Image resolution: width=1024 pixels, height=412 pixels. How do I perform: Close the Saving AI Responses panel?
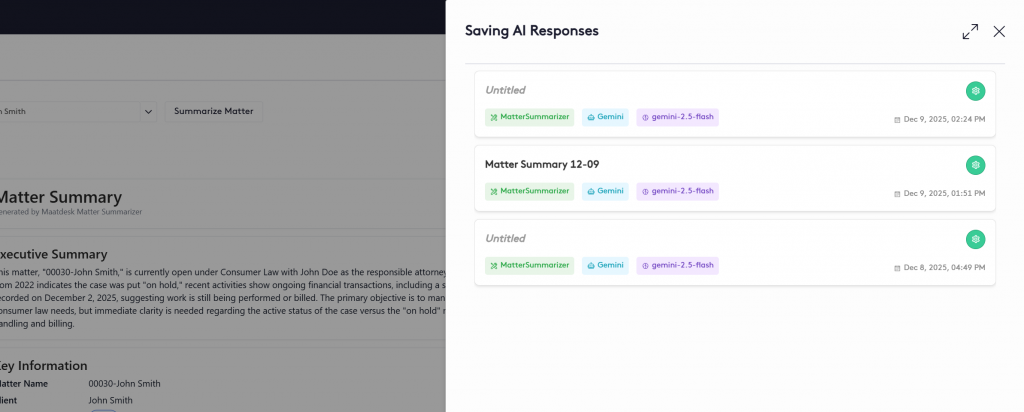999,32
